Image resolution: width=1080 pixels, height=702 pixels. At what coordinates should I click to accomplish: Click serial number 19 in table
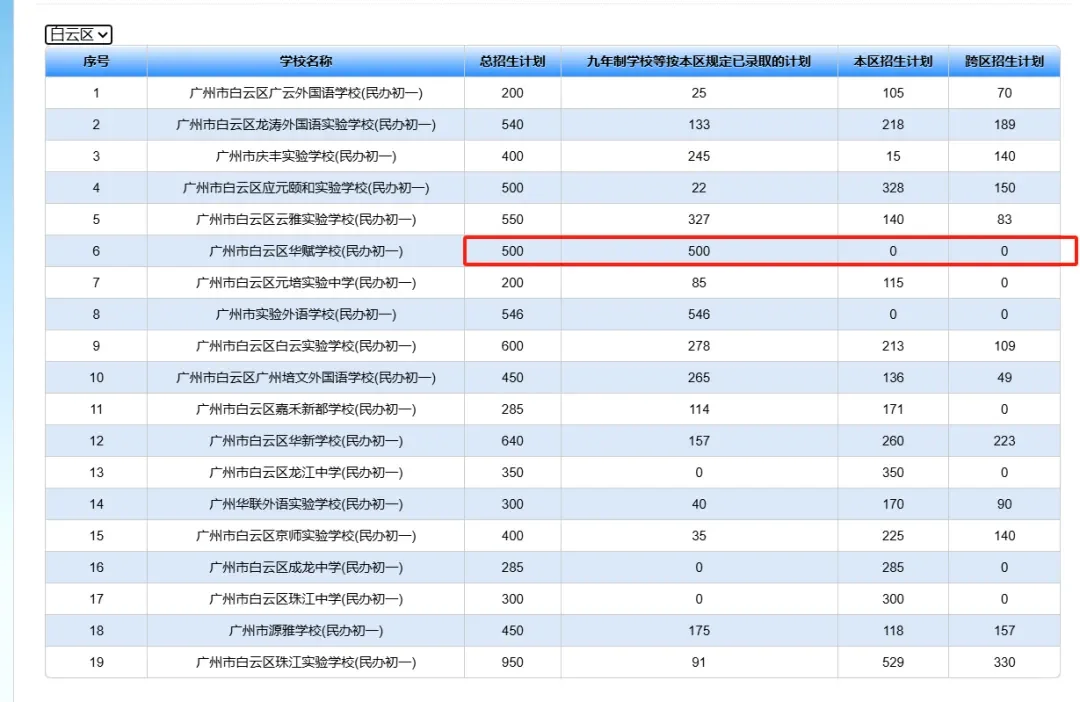click(96, 663)
